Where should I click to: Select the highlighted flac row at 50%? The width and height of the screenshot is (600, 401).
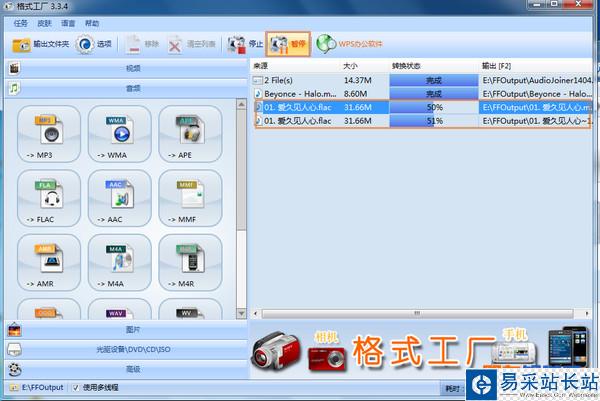pyautogui.click(x=422, y=108)
